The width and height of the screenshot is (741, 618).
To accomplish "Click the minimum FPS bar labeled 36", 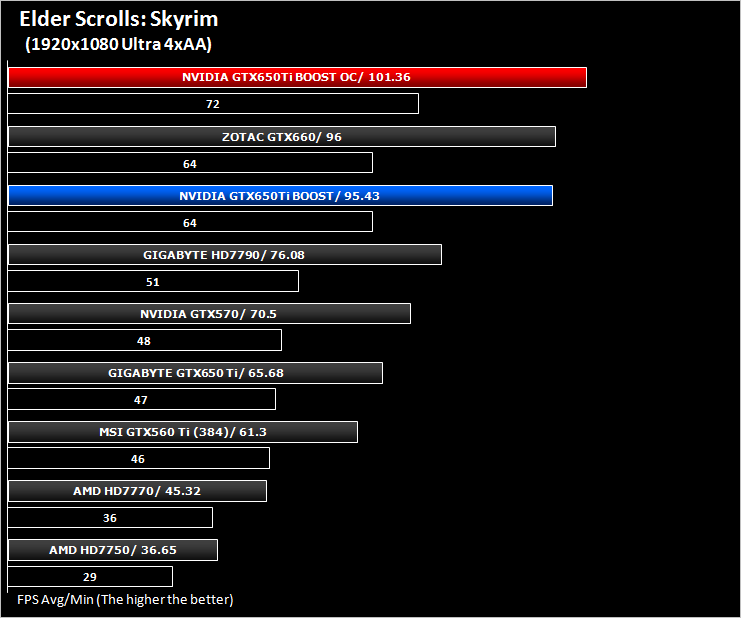I will [110, 517].
